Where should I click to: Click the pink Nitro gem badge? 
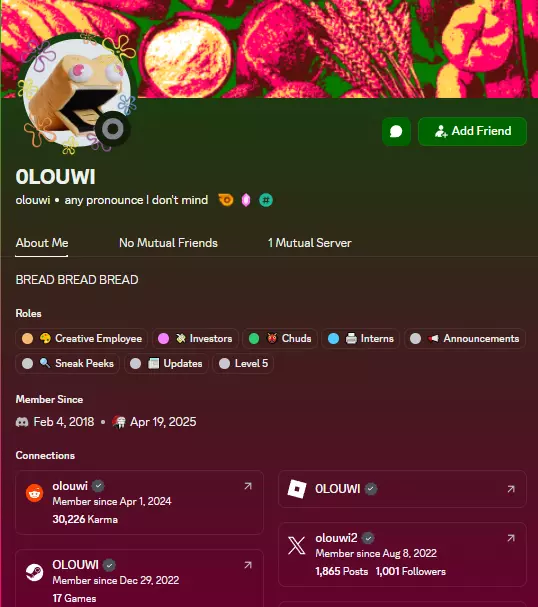click(246, 200)
